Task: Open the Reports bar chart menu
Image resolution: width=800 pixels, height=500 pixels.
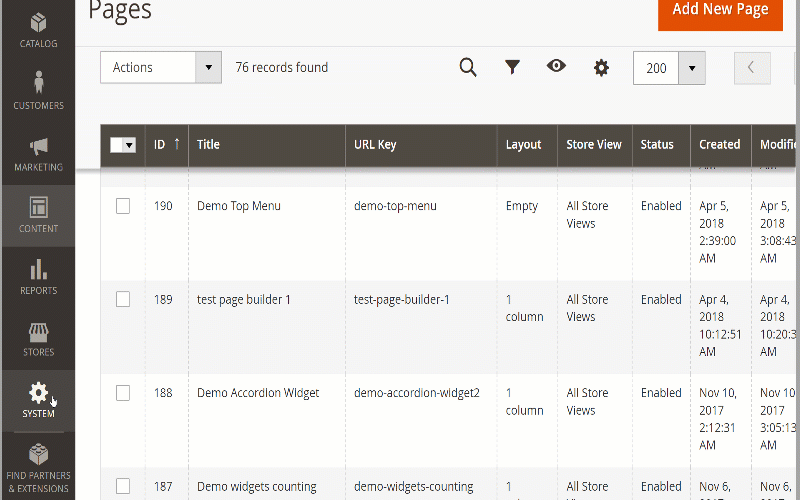Action: pyautogui.click(x=38, y=277)
